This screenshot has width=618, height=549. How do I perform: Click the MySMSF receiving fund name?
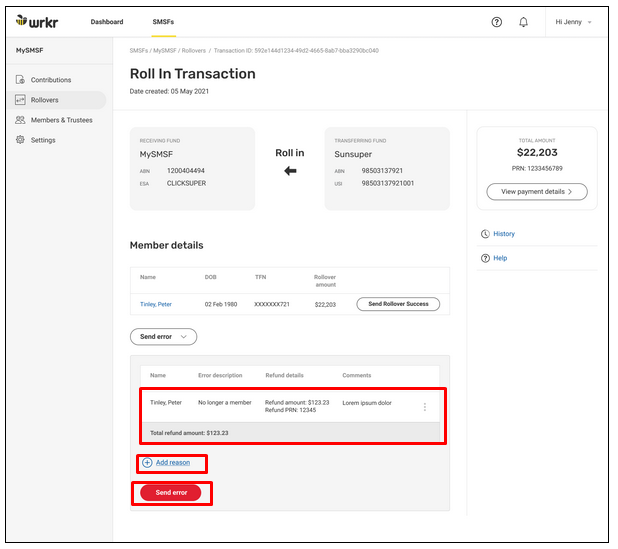pyautogui.click(x=156, y=154)
